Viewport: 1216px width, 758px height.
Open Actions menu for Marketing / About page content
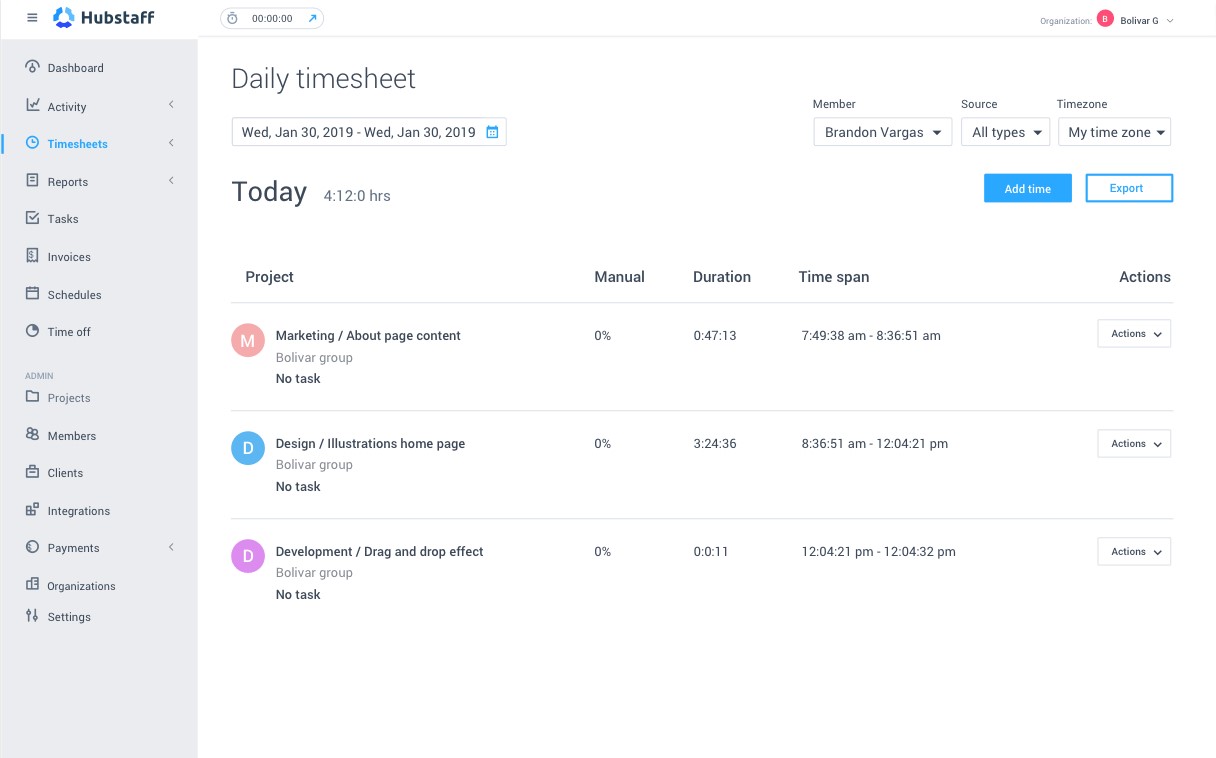point(1133,333)
